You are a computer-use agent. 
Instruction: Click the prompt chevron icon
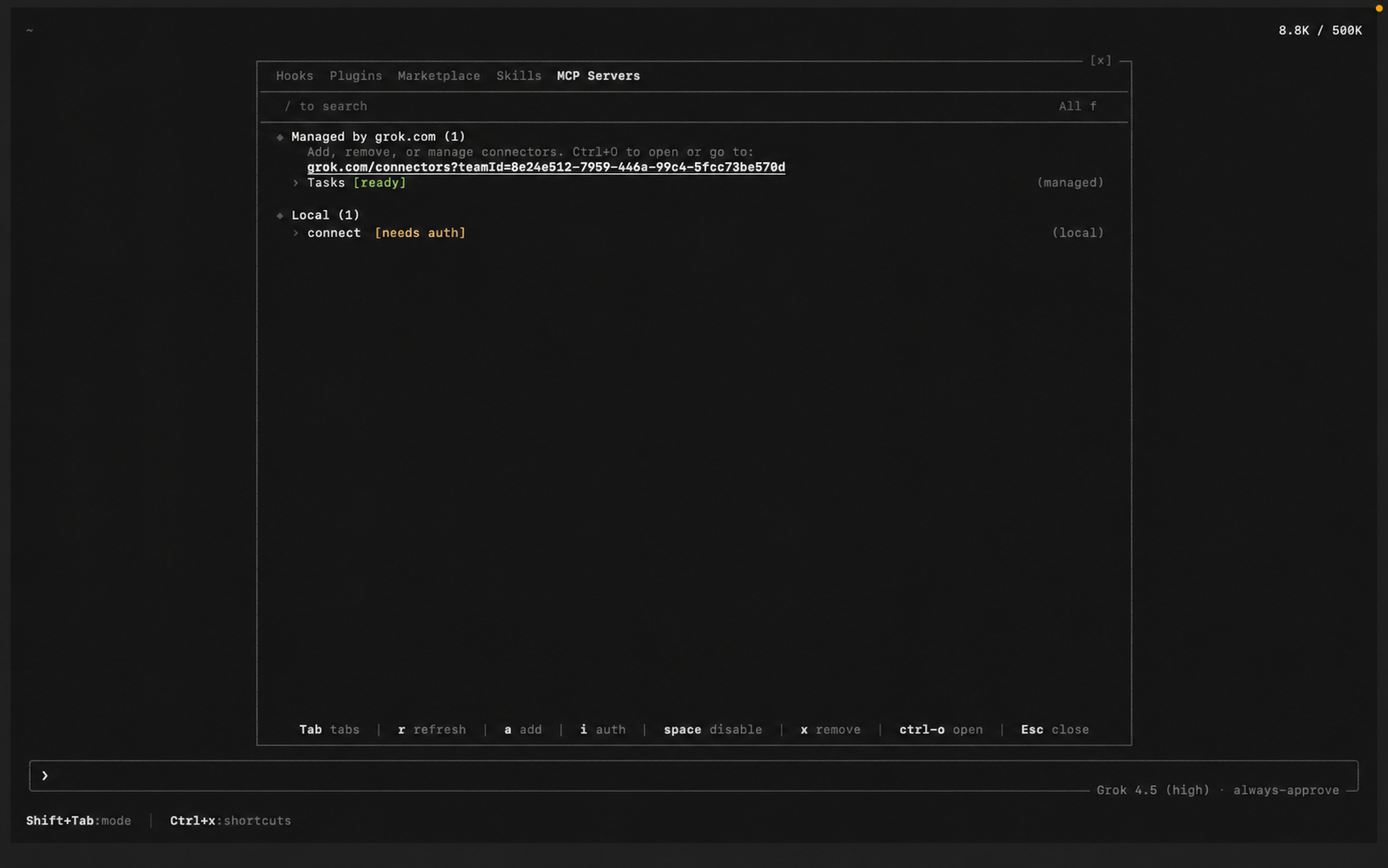(x=45, y=776)
